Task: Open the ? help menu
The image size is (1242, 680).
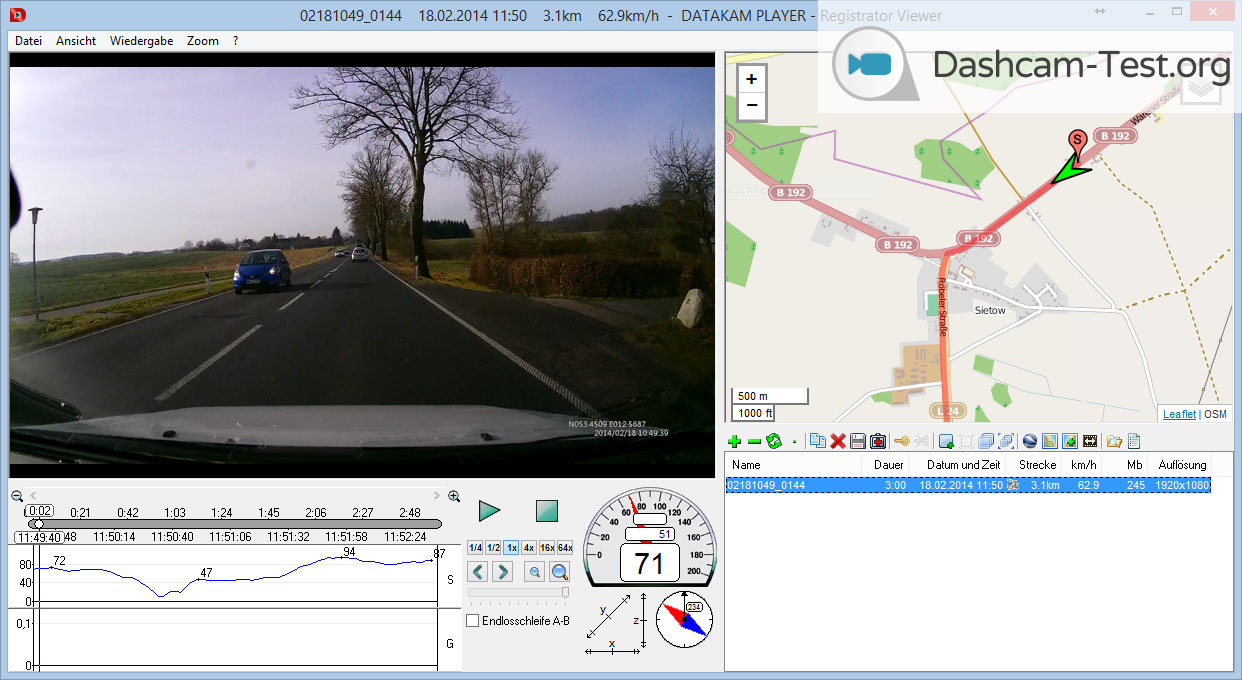Action: tap(235, 41)
